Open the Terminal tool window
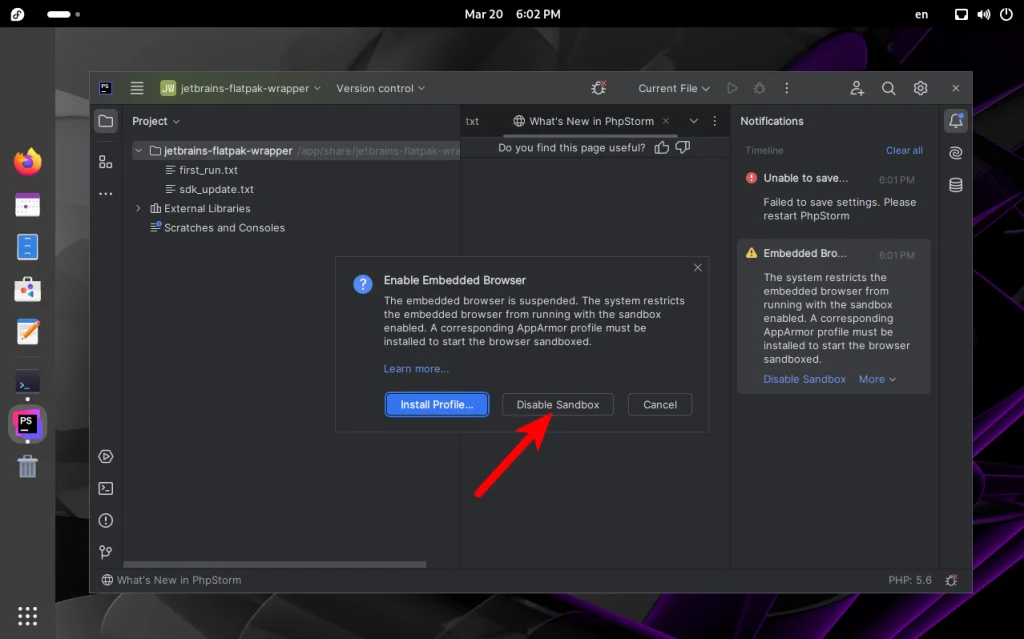The image size is (1024, 639). [x=106, y=488]
